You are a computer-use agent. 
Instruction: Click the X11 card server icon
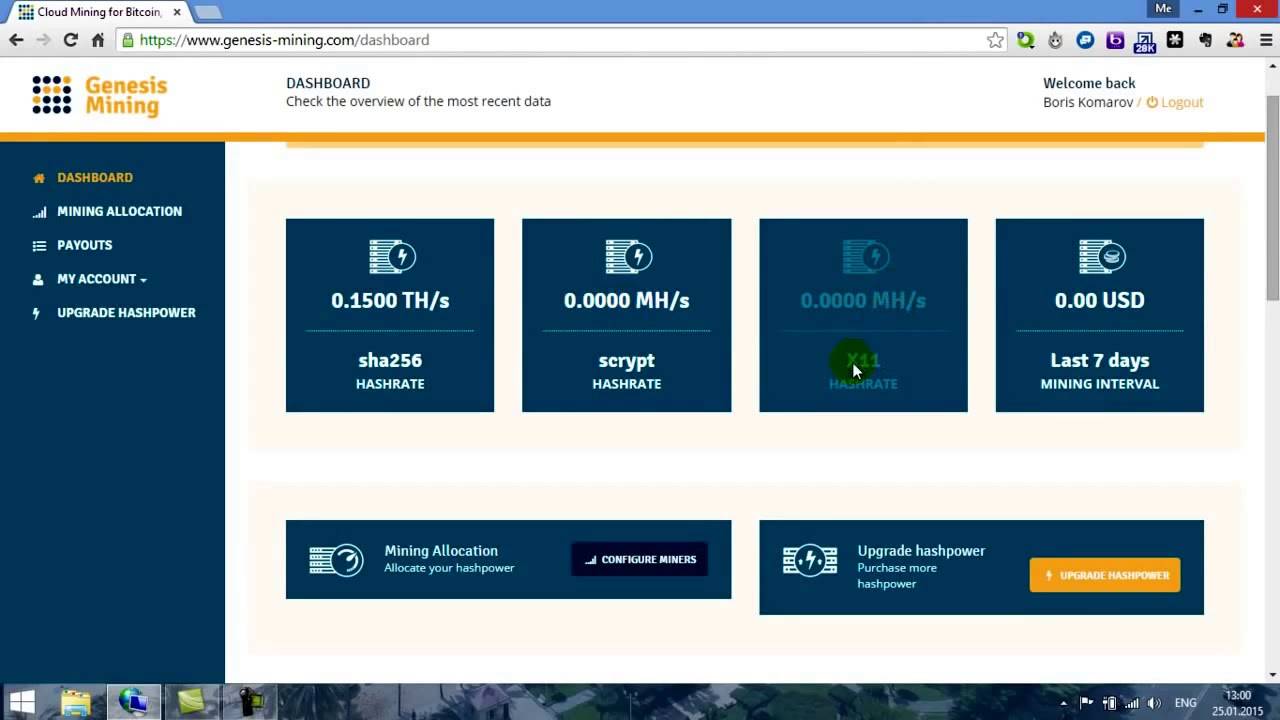[x=865, y=257]
